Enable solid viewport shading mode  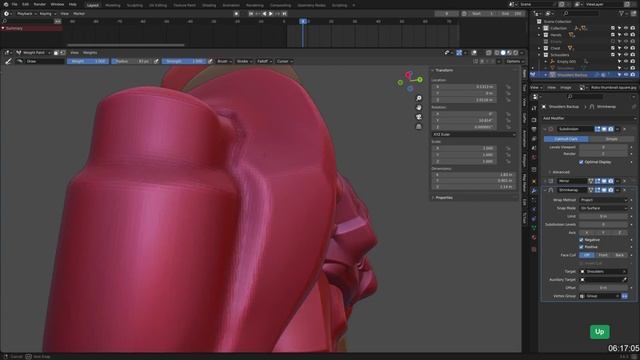[x=503, y=53]
